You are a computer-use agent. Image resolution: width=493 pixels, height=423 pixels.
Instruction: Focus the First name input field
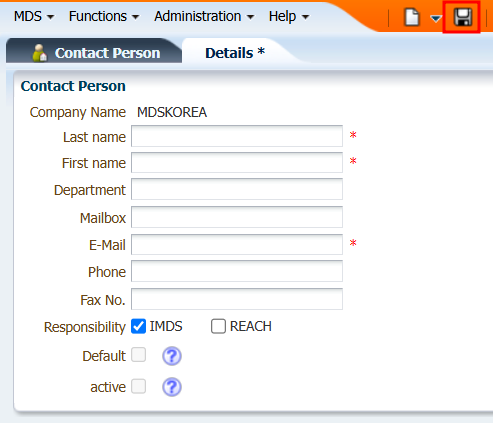tap(237, 162)
